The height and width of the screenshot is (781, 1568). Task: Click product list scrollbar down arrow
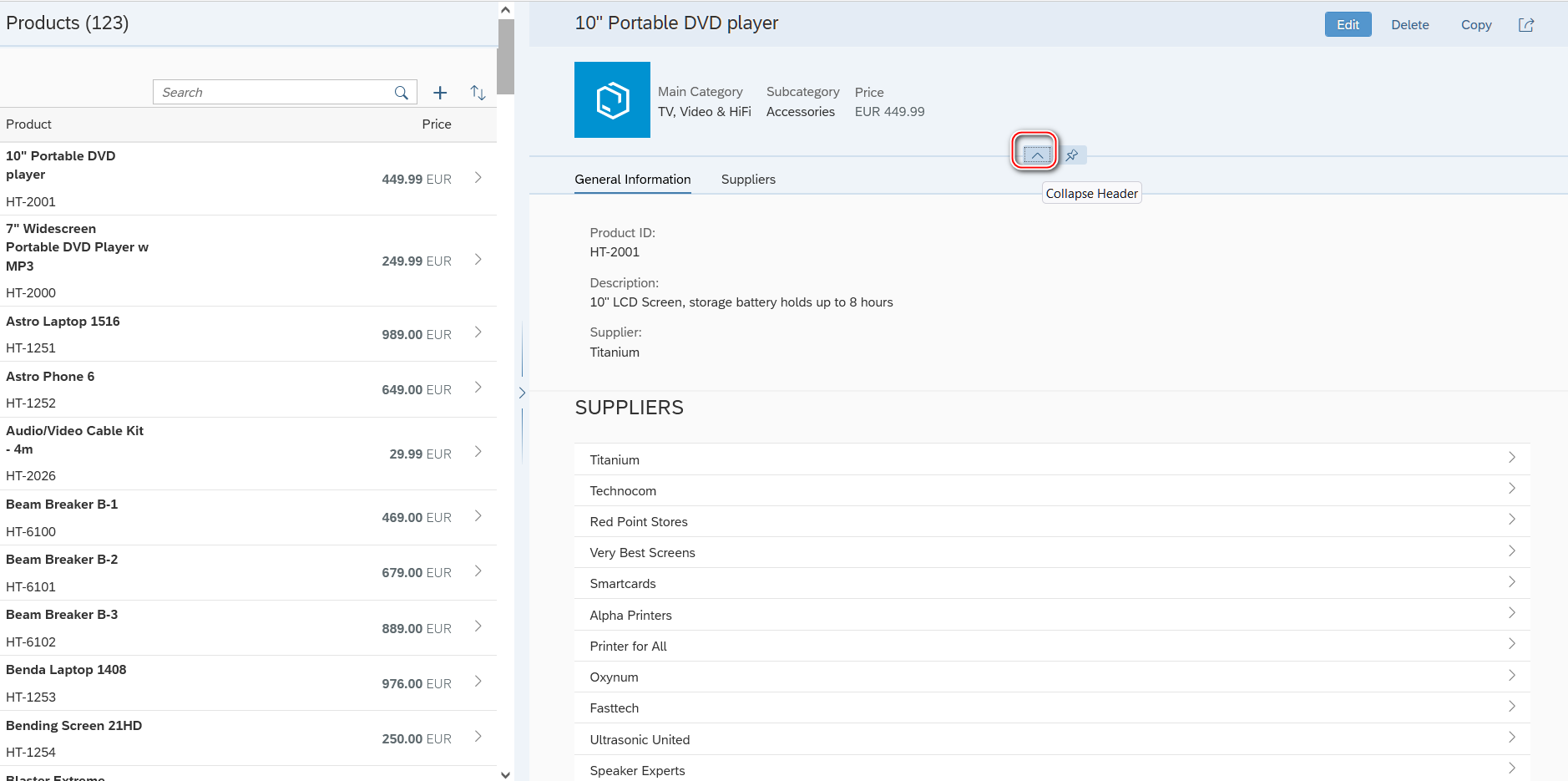click(505, 774)
